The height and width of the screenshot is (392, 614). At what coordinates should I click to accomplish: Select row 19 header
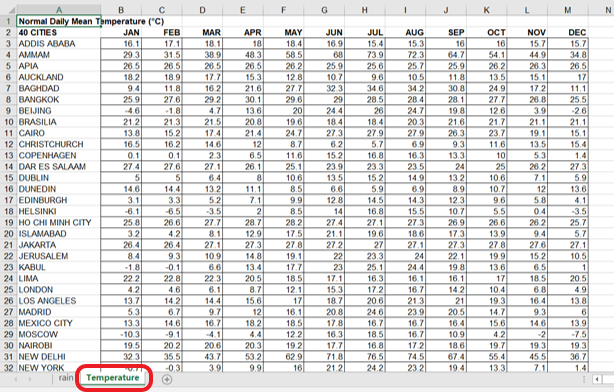point(8,222)
